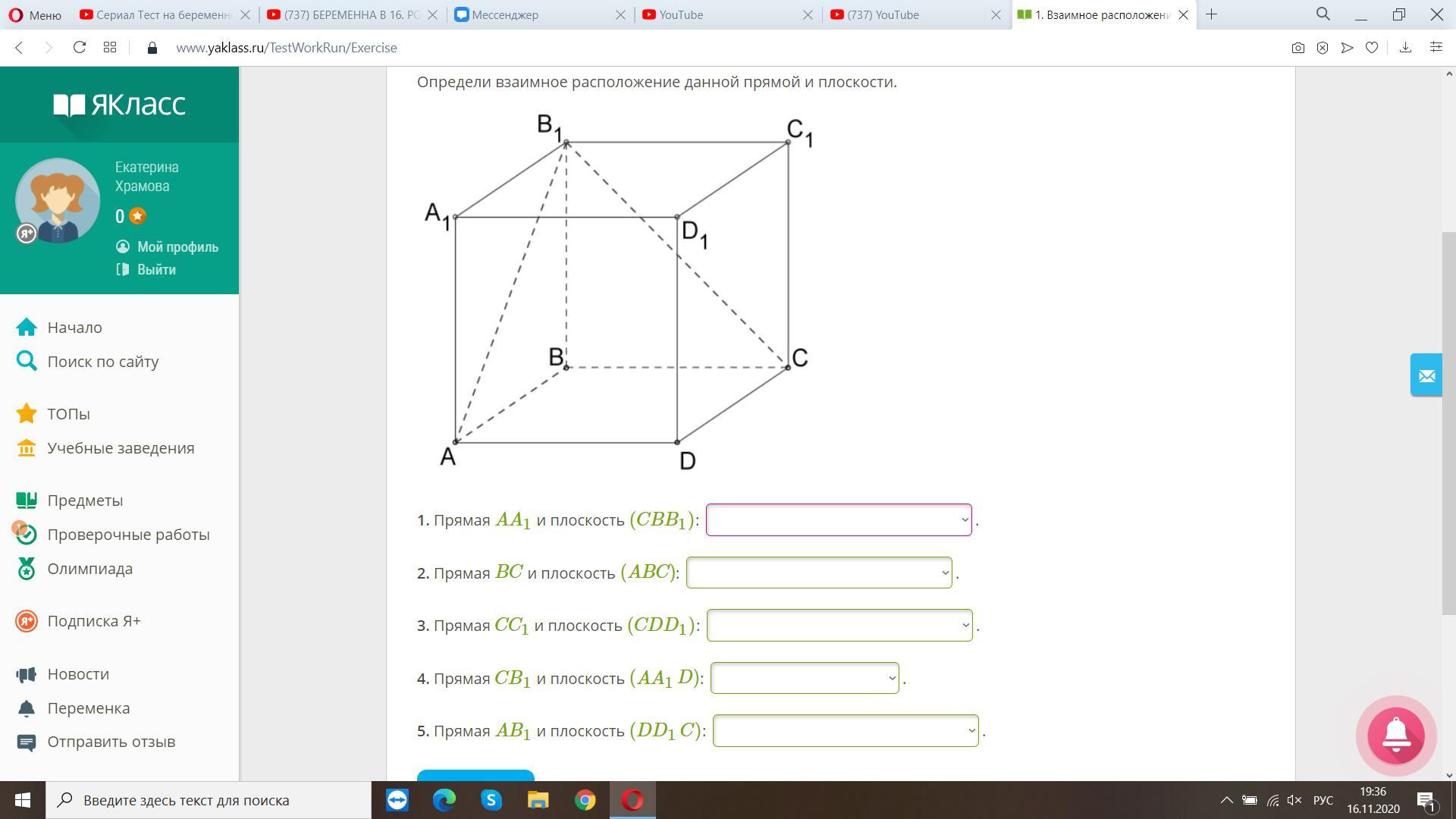Click the Windows taskbar search box
This screenshot has width=1456, height=819.
tap(209, 800)
